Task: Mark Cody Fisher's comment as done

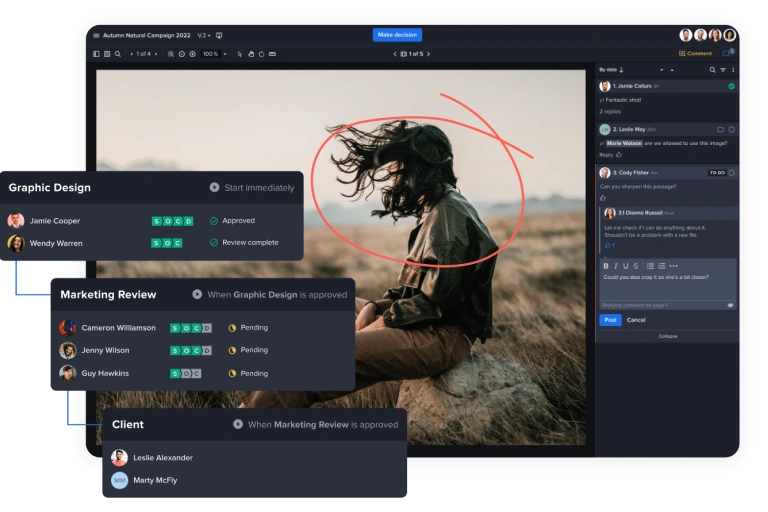Action: pos(731,173)
